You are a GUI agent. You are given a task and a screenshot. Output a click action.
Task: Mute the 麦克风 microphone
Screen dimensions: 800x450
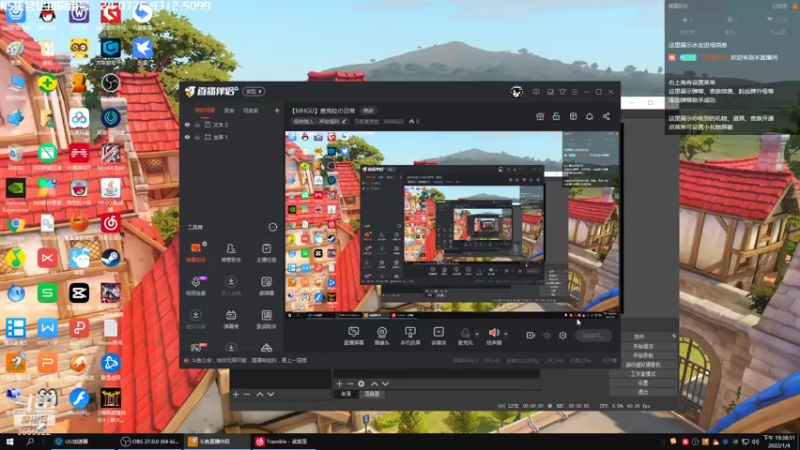[x=465, y=336]
